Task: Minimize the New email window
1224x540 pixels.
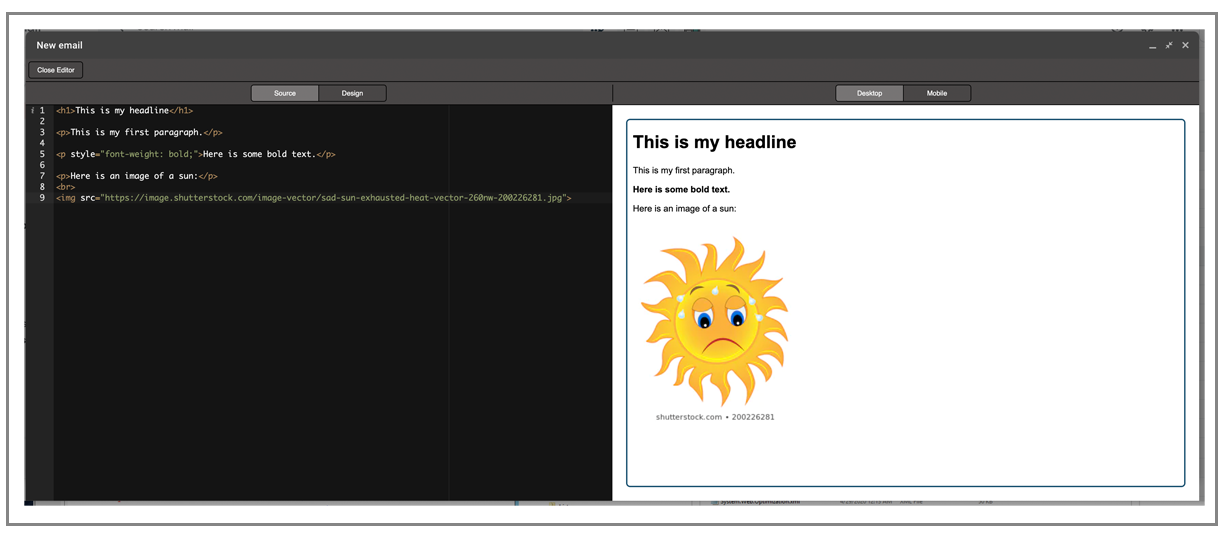Action: [1152, 46]
